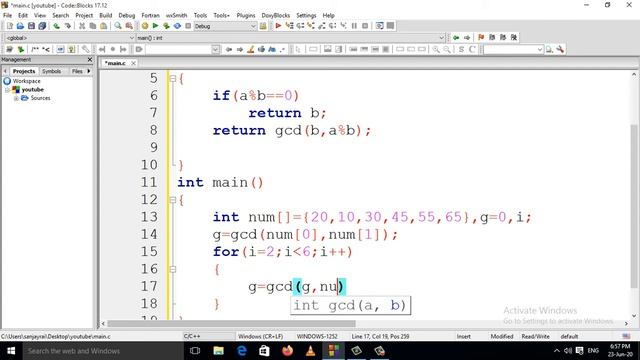This screenshot has height=360, width=640.
Task: Toggle bookmark with the orange flag icon
Action: coord(481,37)
